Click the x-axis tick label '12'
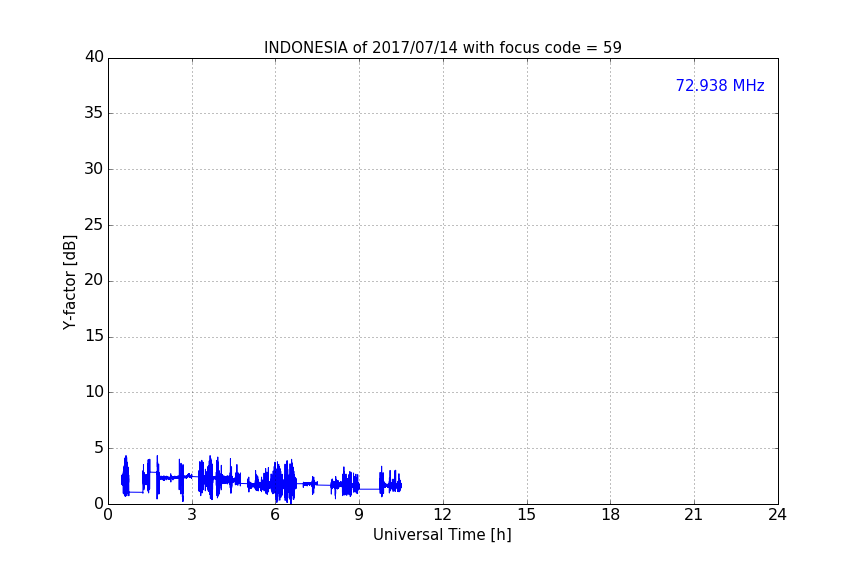Viewport: 864px width, 576px height. pos(442,515)
